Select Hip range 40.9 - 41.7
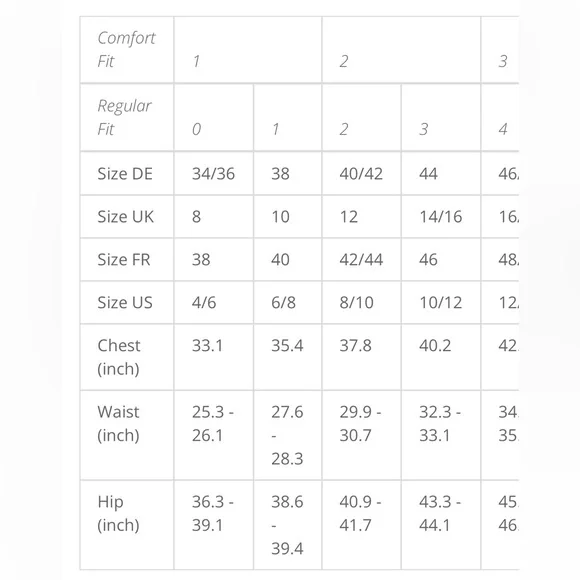This screenshot has height=580, width=580. [360, 513]
